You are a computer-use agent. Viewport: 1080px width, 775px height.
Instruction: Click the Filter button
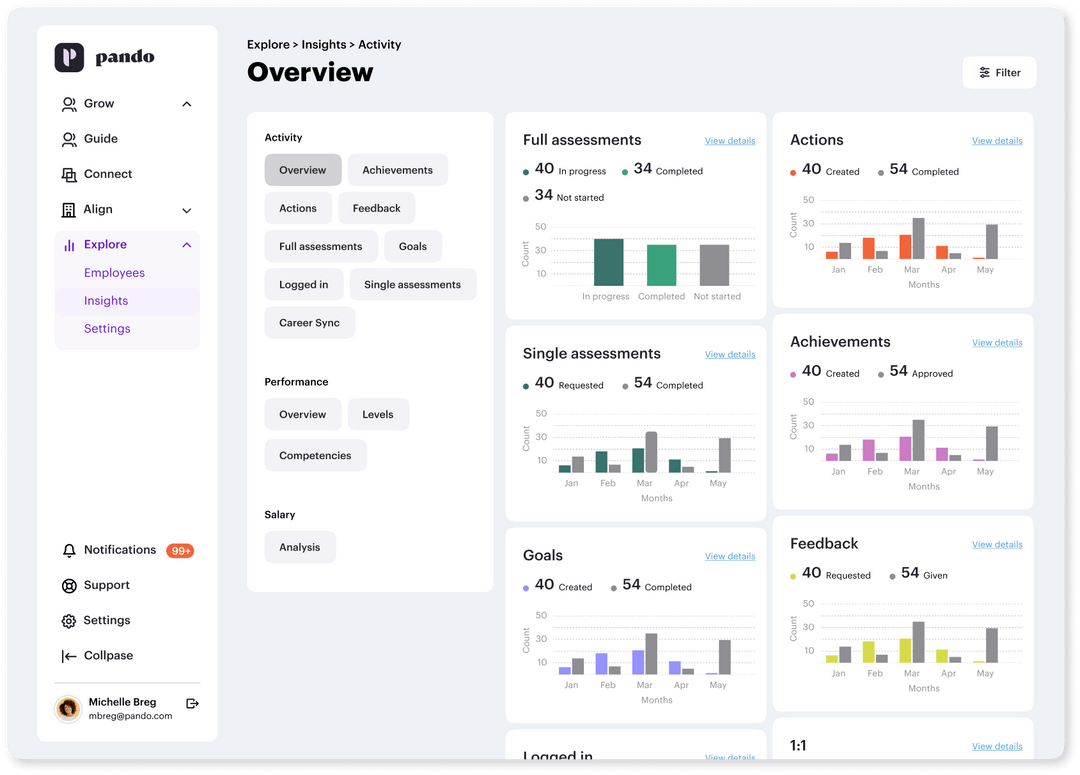click(x=999, y=72)
